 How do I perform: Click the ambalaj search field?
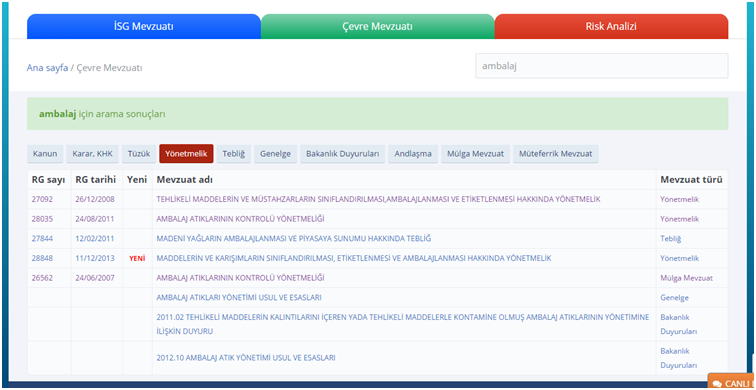(602, 66)
